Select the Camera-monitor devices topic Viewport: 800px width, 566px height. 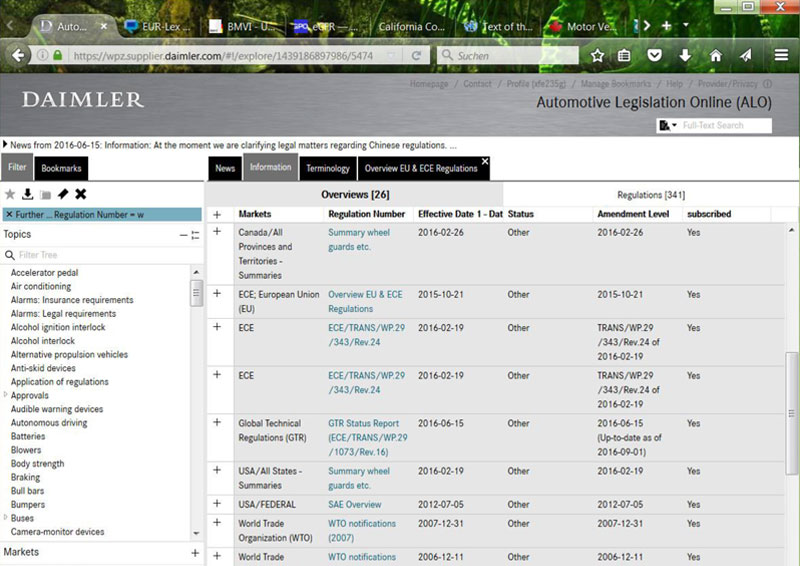(58, 532)
